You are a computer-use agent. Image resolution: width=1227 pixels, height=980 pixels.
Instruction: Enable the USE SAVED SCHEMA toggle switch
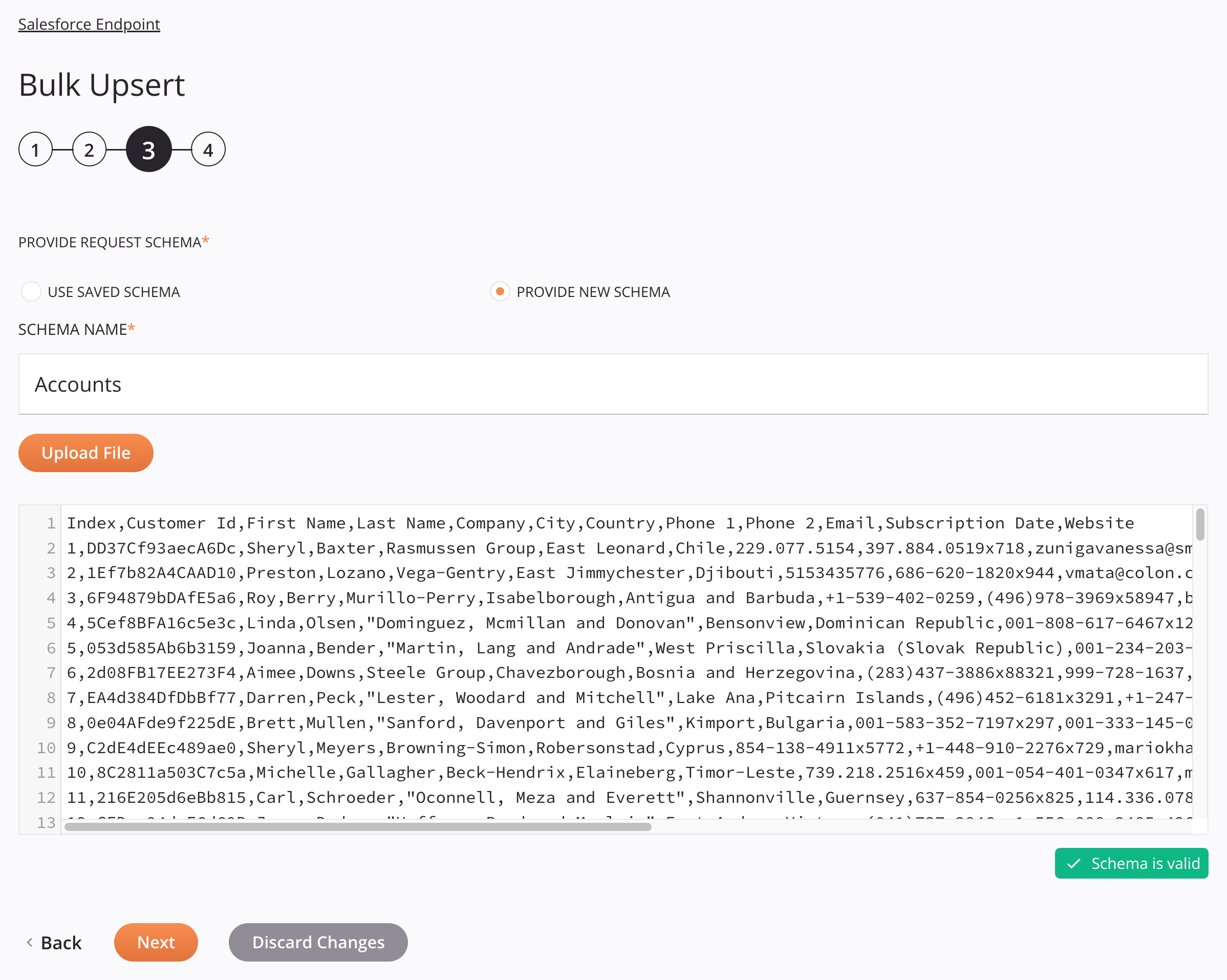pyautogui.click(x=31, y=291)
